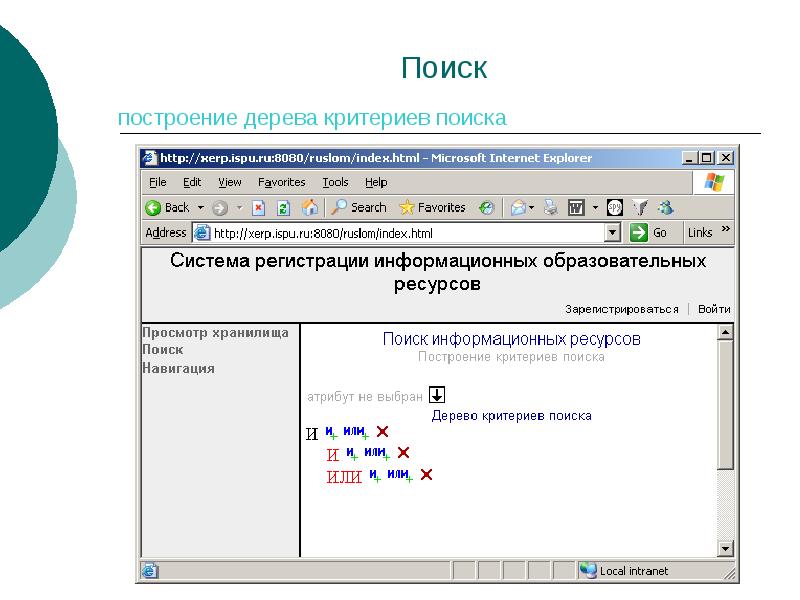This screenshot has width=800, height=600.
Task: Click the Refresh page icon
Action: click(283, 208)
